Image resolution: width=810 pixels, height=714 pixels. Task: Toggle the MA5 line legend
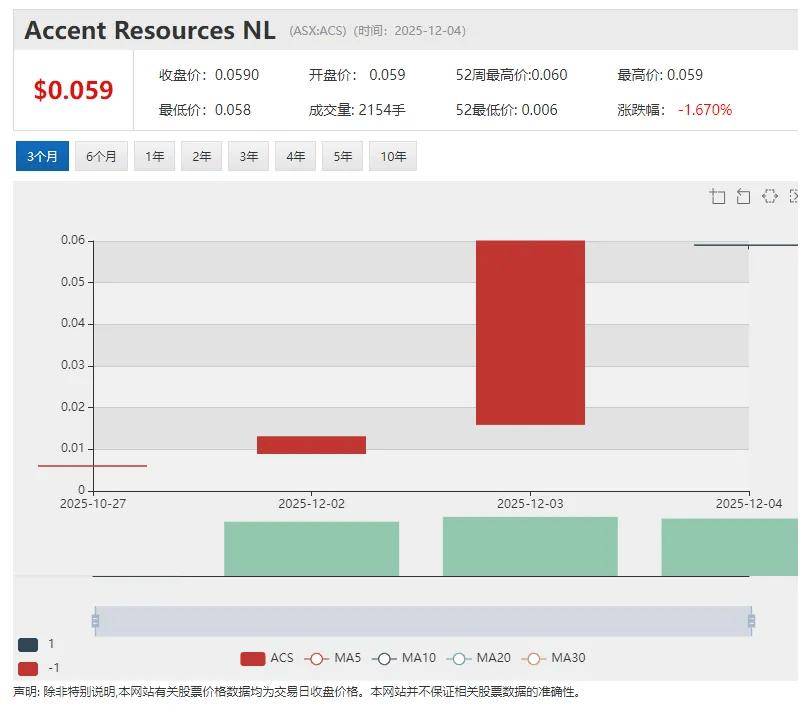tap(333, 658)
